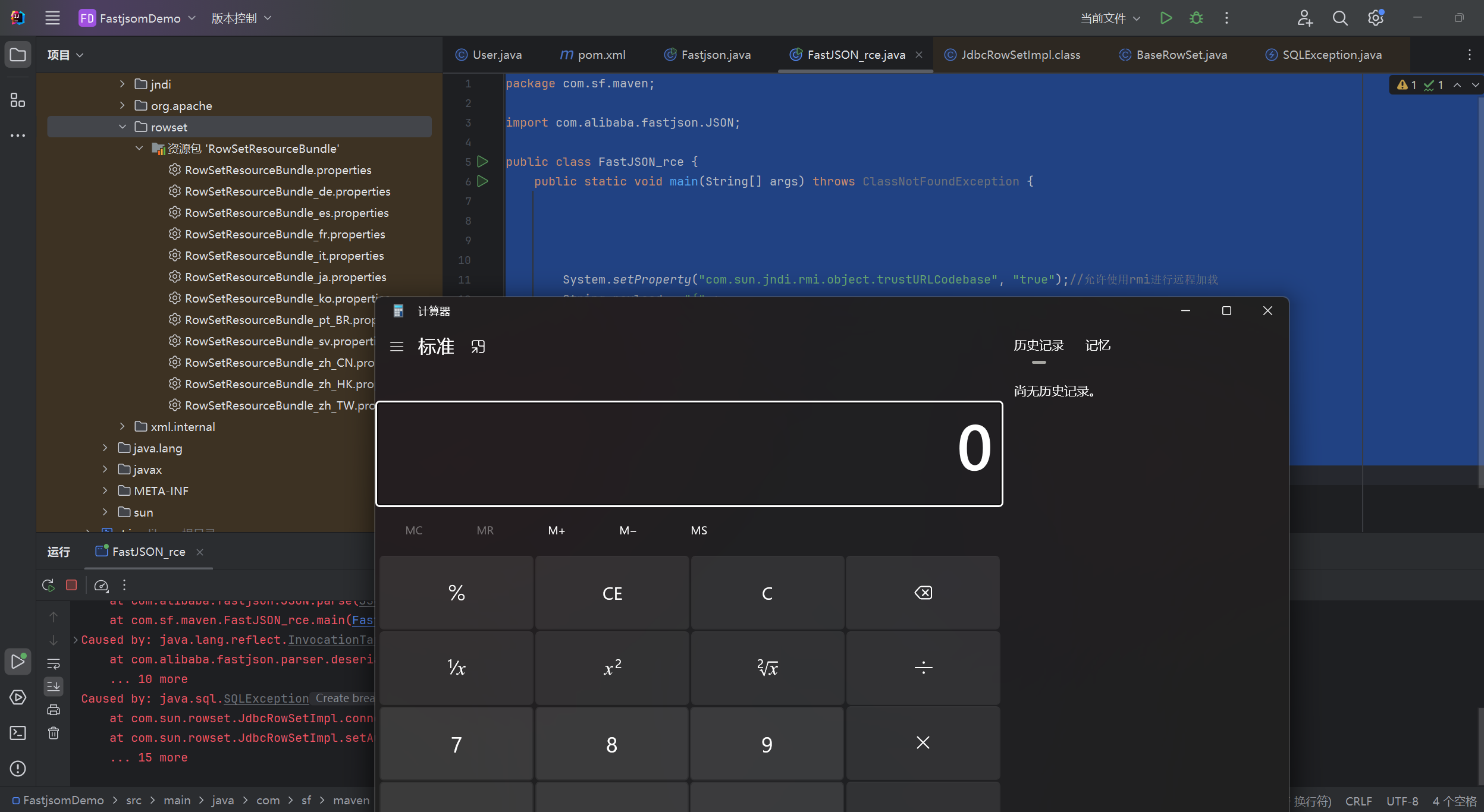Image resolution: width=1484 pixels, height=812 pixels.
Task: Open the Problems tool window icon
Action: pos(18,769)
